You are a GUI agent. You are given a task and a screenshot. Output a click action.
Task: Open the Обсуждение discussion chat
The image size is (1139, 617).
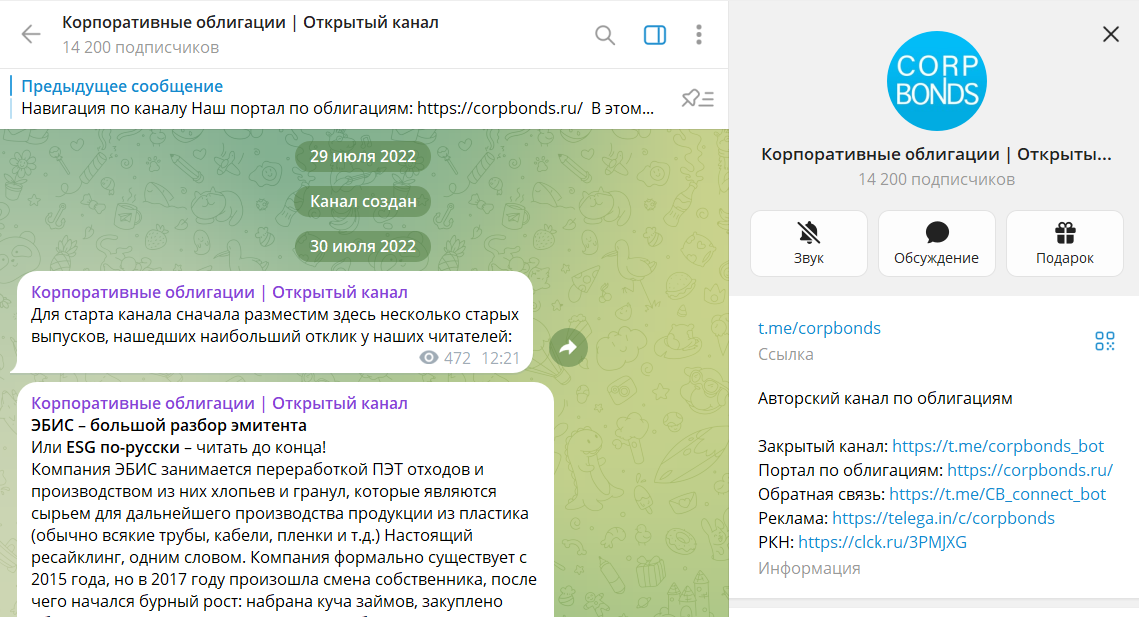coord(936,243)
